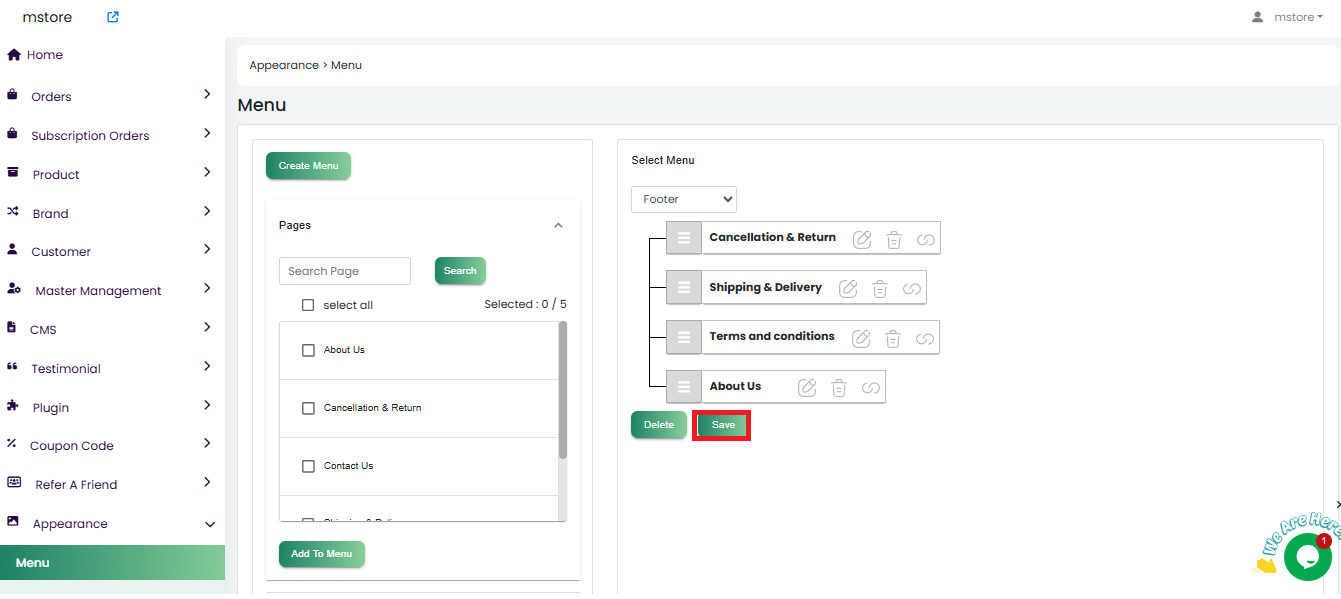Click trash icon on About Us item
This screenshot has height=599, width=1341.
[839, 388]
